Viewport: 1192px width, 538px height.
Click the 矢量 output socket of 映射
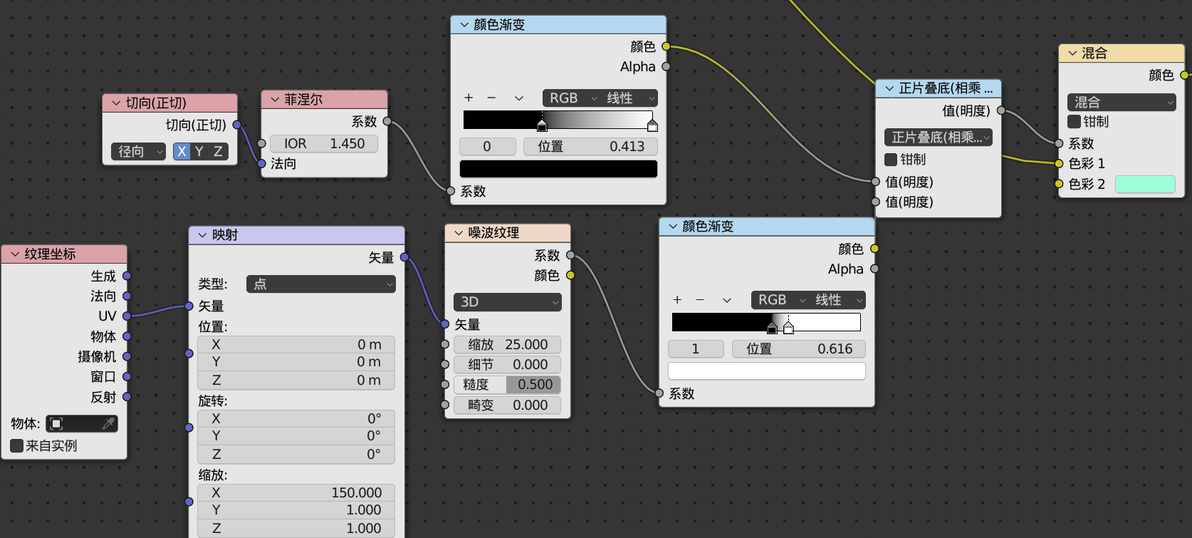pos(404,258)
